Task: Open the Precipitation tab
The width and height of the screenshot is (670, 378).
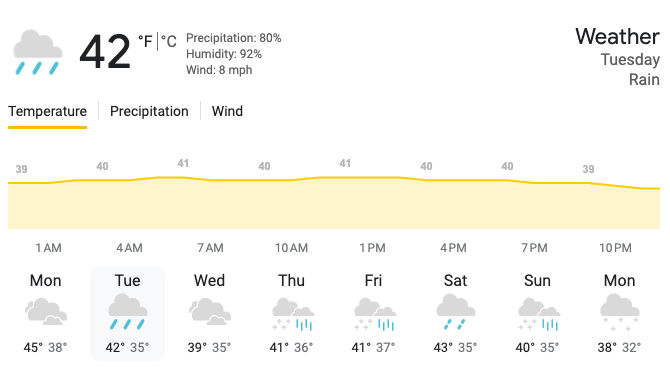Action: click(x=149, y=111)
